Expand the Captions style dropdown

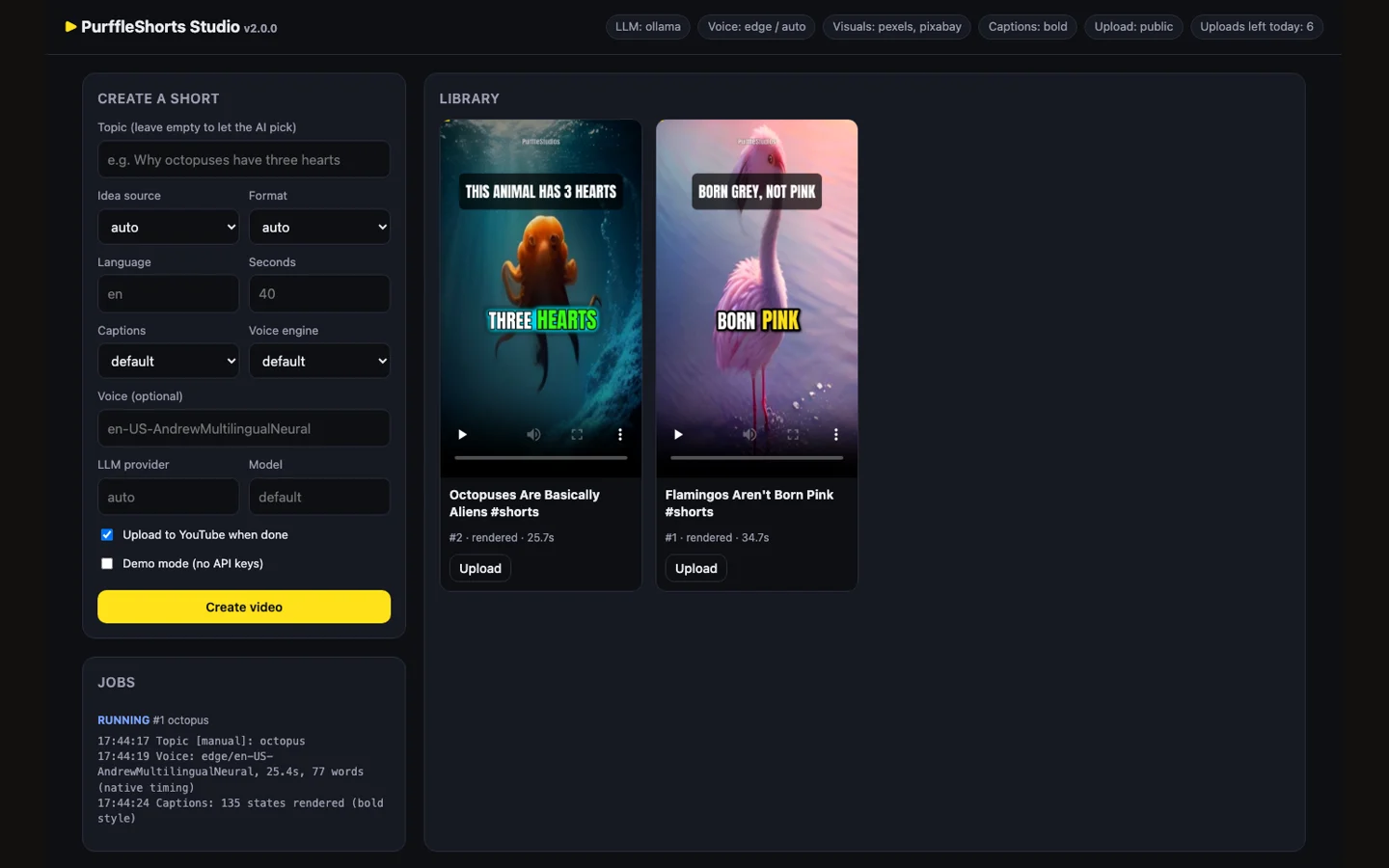(x=168, y=362)
